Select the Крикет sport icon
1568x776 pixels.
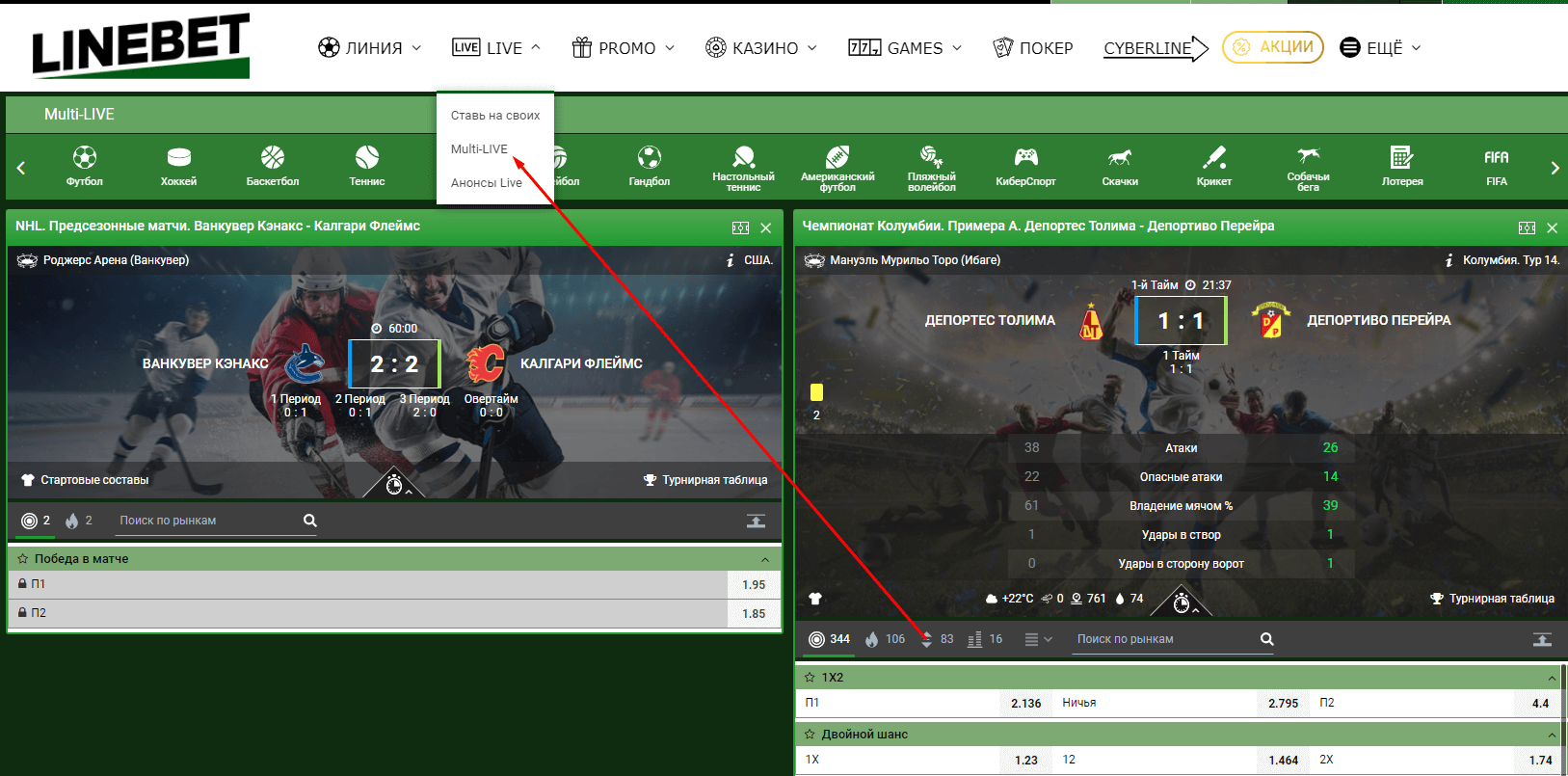(1214, 166)
